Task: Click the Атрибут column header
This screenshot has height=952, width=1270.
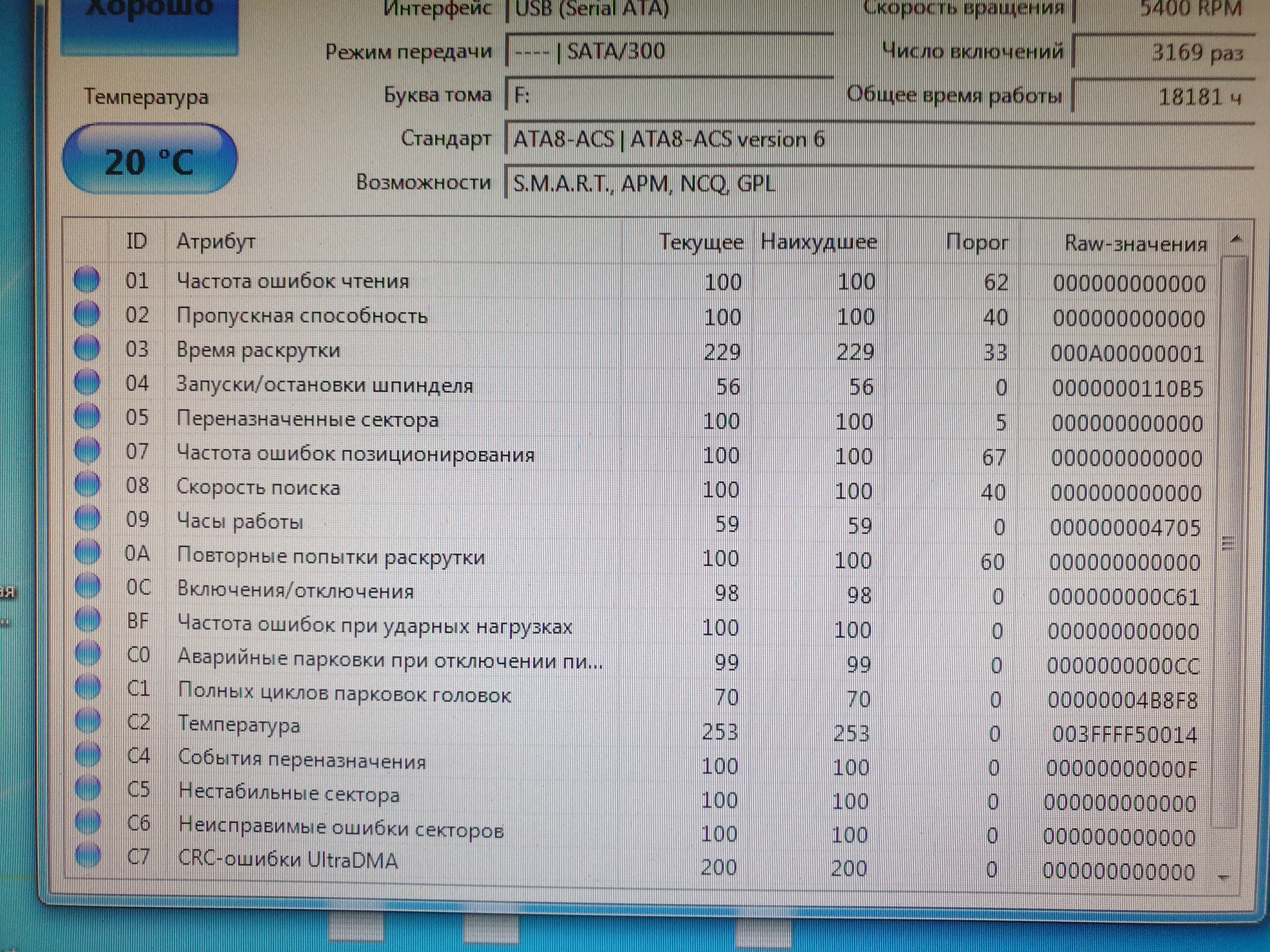Action: (x=216, y=241)
